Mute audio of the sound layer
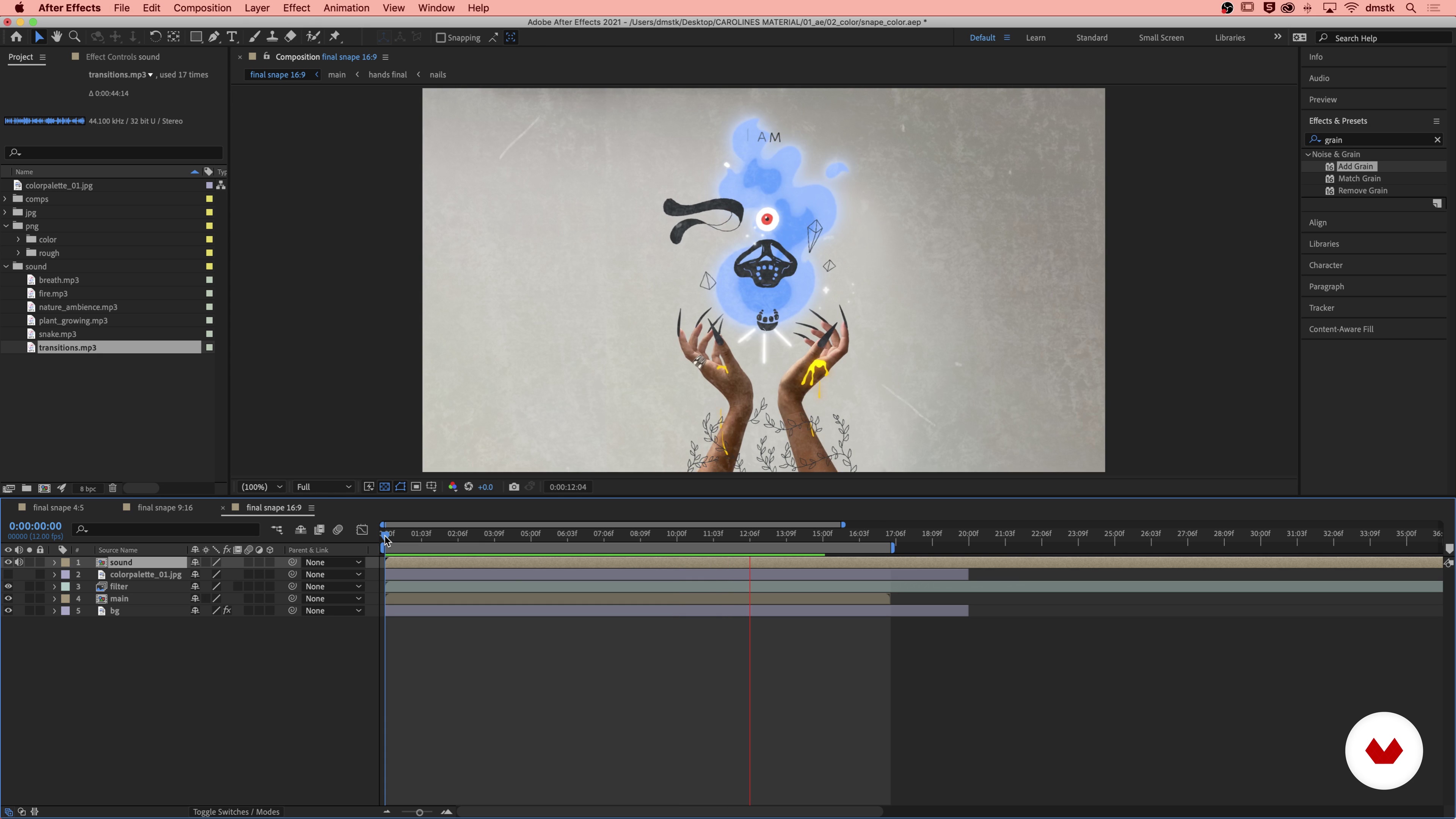The image size is (1456, 819). coord(19,562)
